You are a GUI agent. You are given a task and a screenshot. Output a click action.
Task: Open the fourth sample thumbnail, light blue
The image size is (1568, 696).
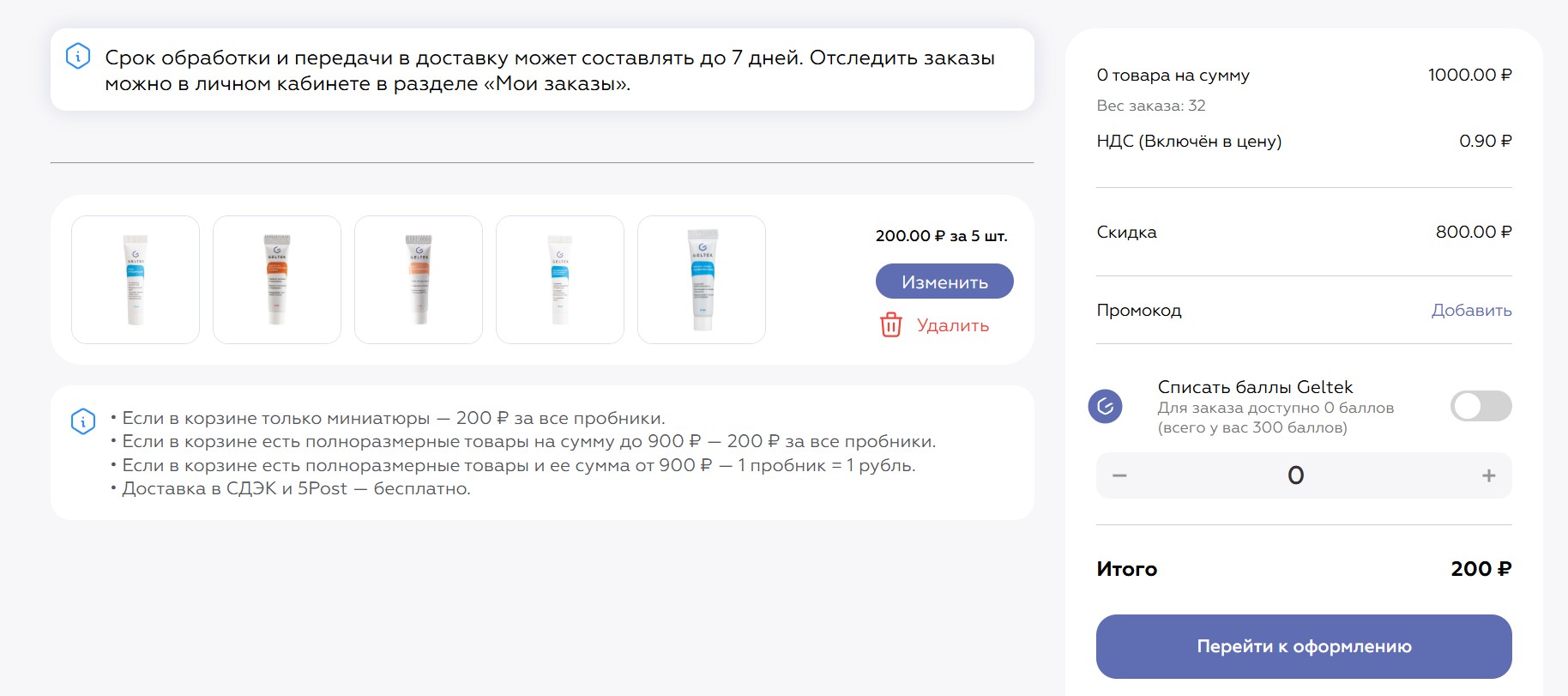pyautogui.click(x=560, y=280)
